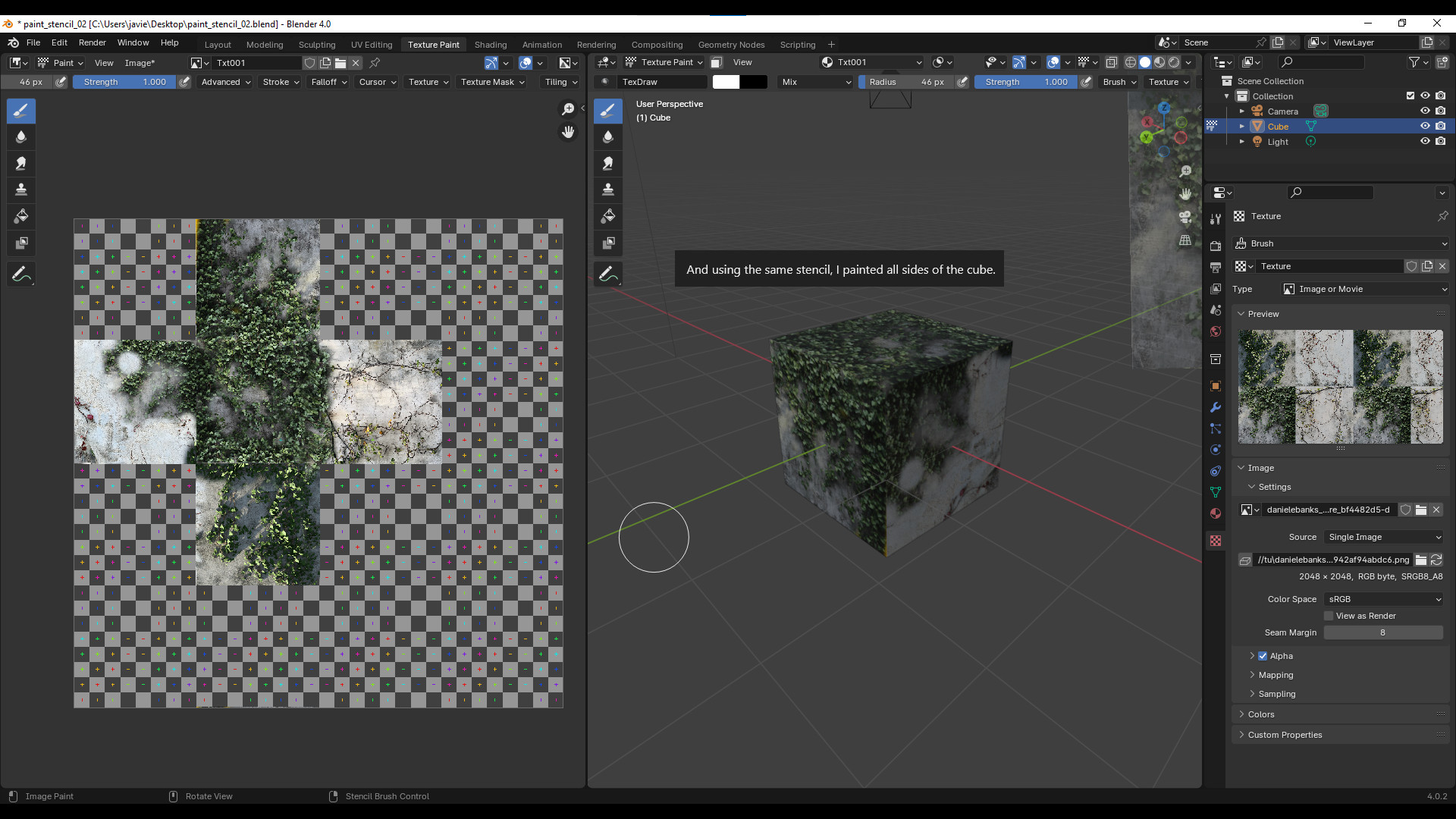Hide the Light in the viewport
The width and height of the screenshot is (1456, 819).
[x=1425, y=141]
